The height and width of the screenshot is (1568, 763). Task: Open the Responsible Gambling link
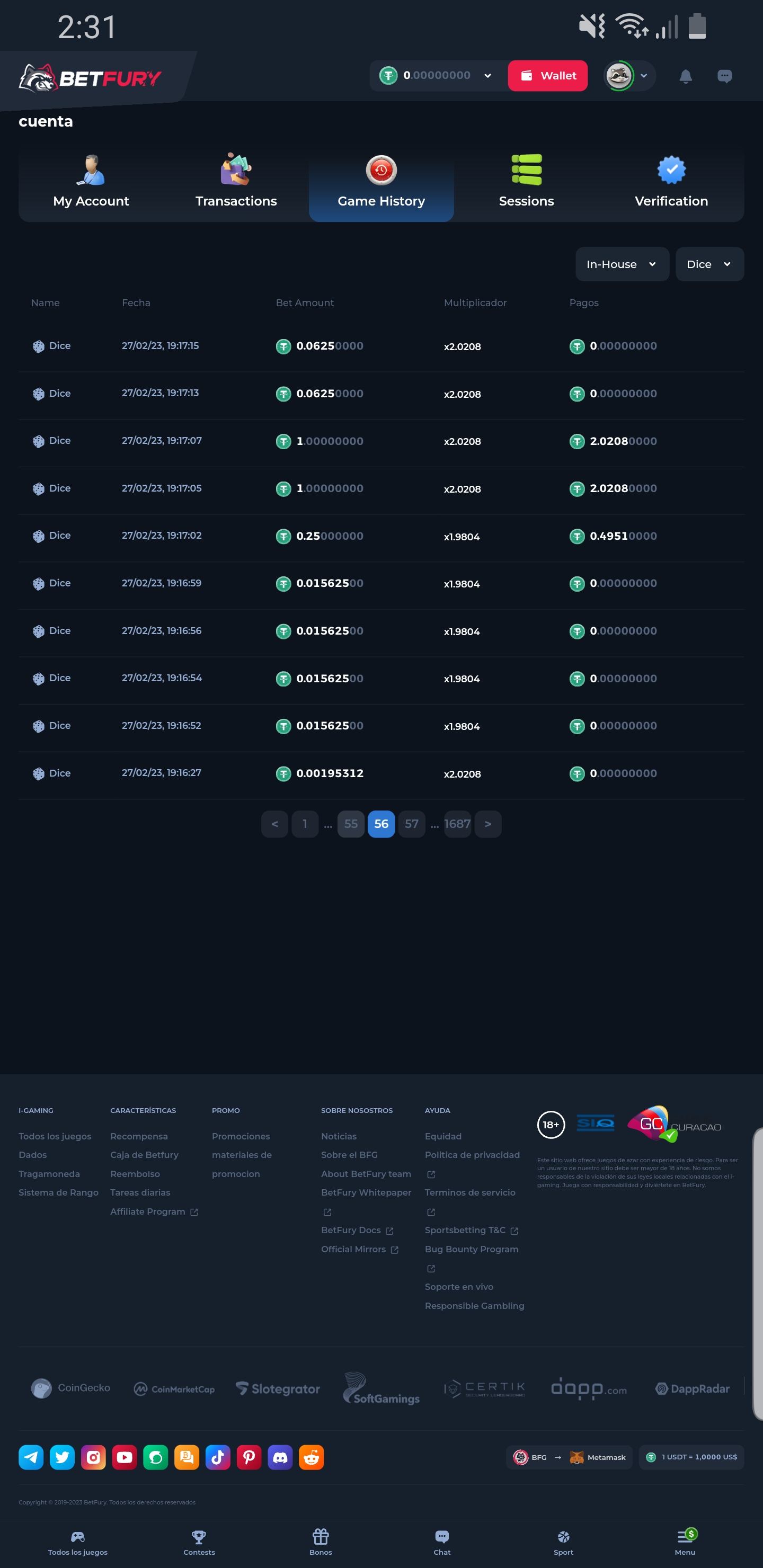[474, 1306]
